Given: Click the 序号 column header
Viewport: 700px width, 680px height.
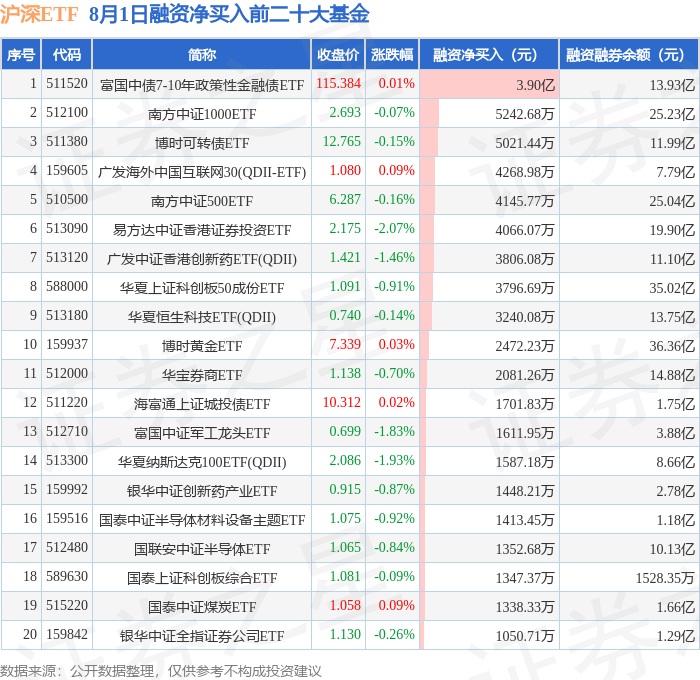Looking at the screenshot, I should tap(21, 54).
